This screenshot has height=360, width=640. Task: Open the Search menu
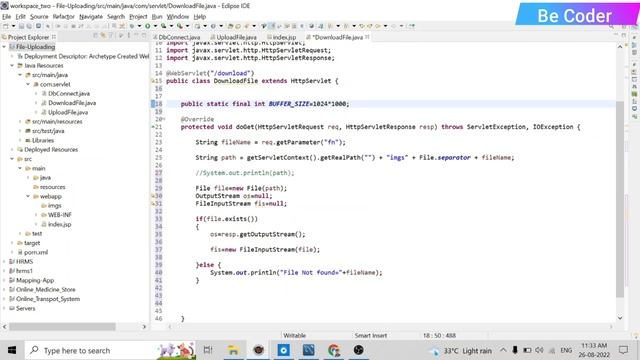tap(116, 16)
